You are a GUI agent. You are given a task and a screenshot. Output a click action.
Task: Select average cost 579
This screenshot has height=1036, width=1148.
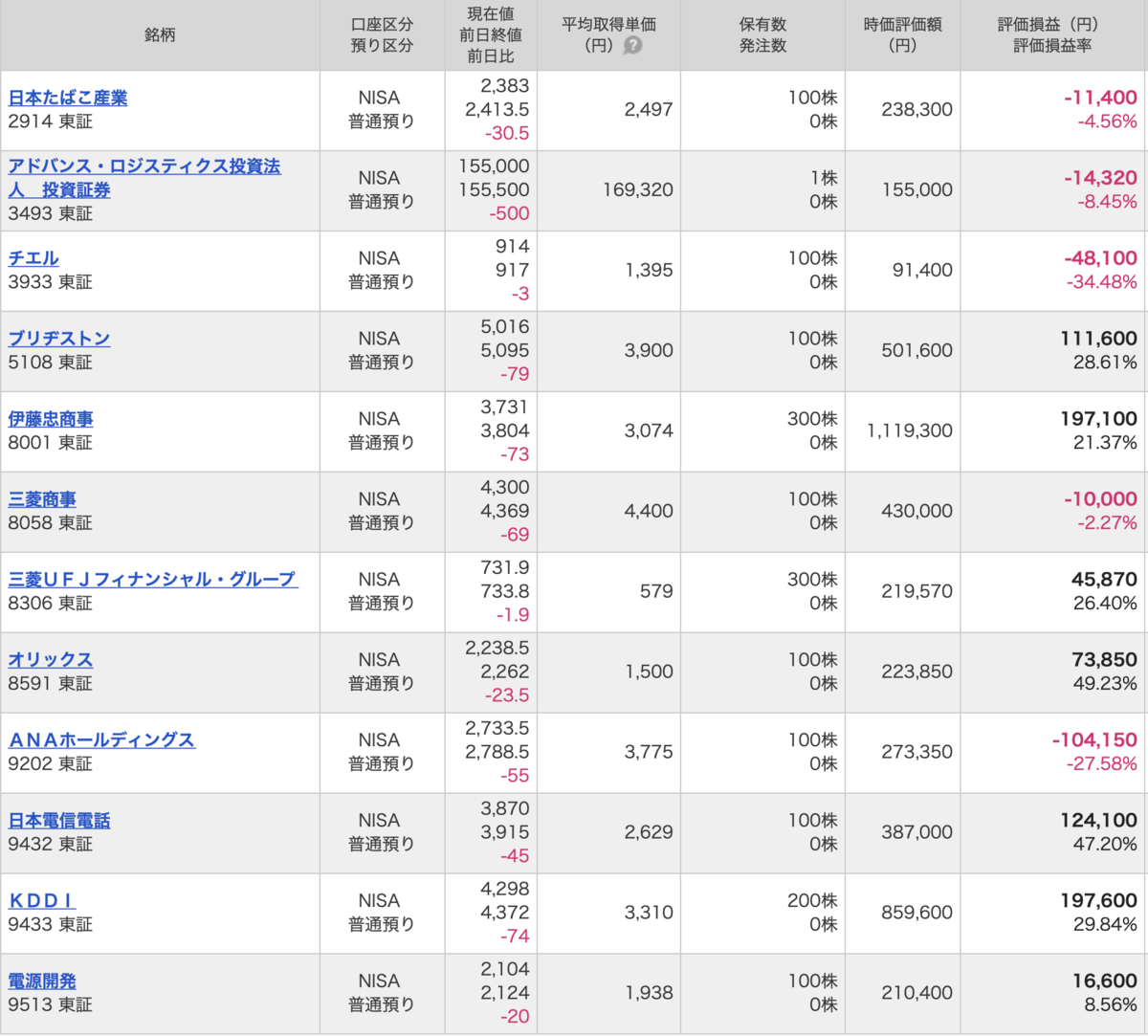pos(656,591)
